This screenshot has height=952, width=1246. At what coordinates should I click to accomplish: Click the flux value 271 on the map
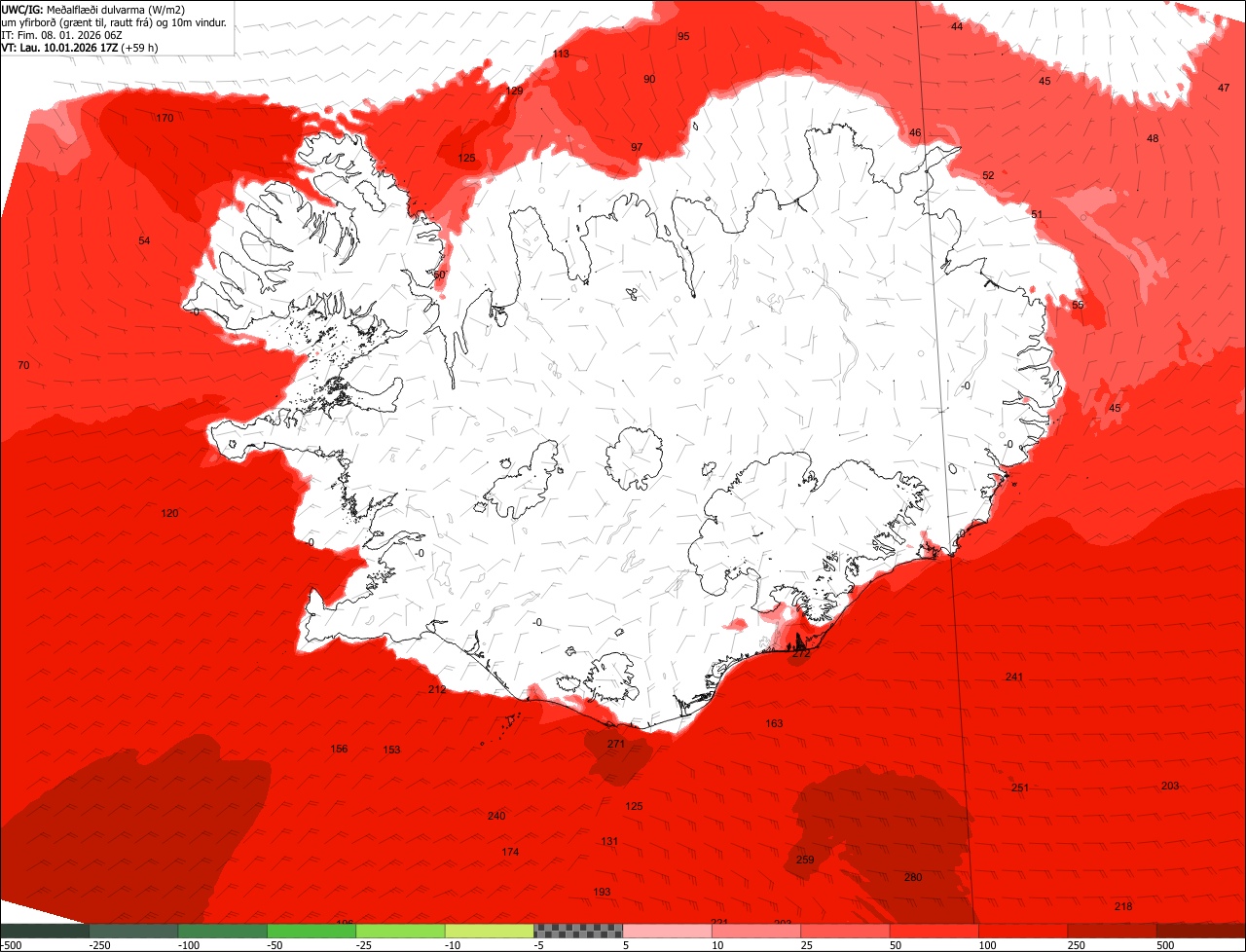(x=616, y=744)
